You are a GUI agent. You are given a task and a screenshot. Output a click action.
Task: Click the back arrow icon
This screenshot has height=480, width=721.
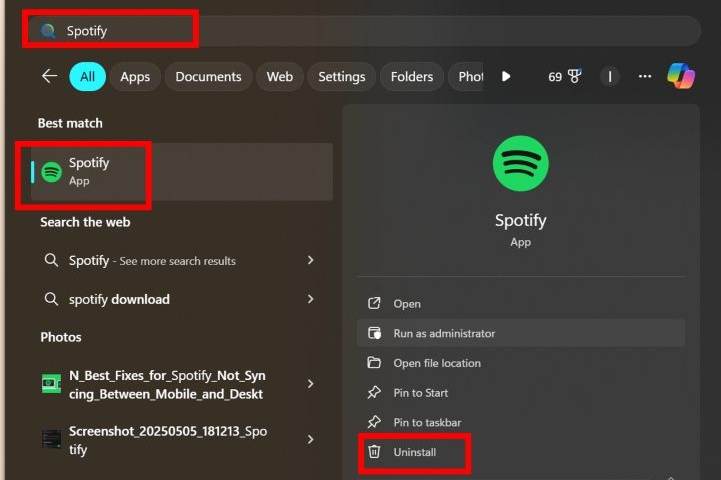(49, 76)
